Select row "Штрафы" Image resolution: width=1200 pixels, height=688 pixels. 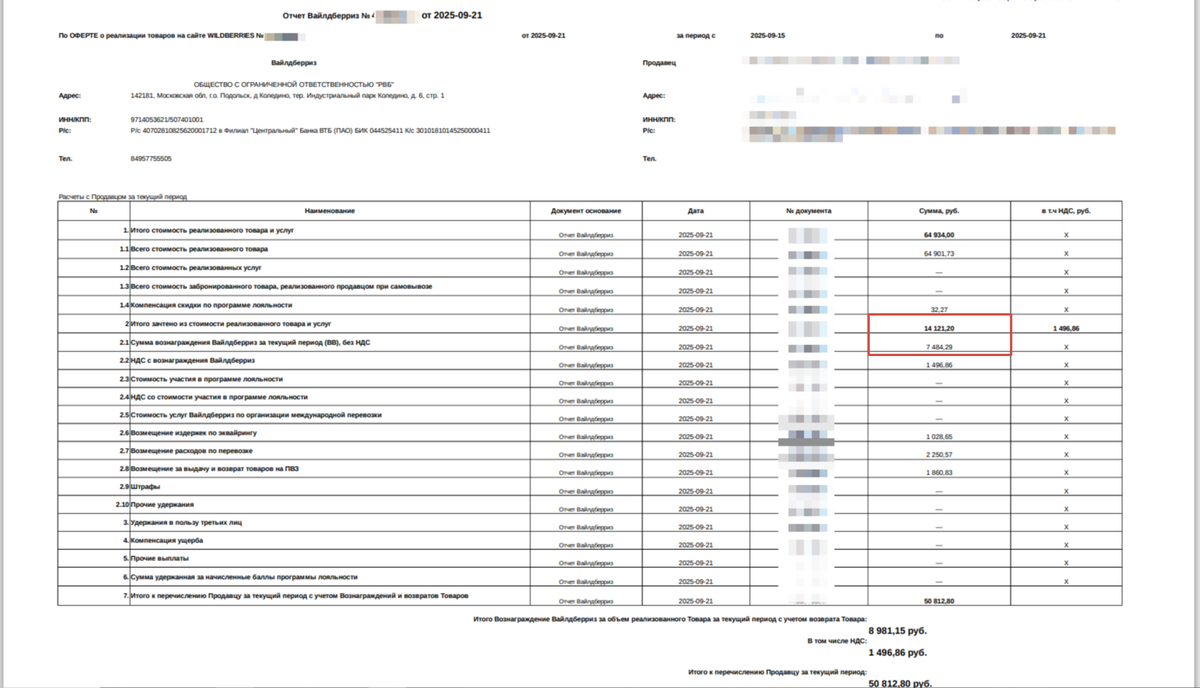[590, 489]
